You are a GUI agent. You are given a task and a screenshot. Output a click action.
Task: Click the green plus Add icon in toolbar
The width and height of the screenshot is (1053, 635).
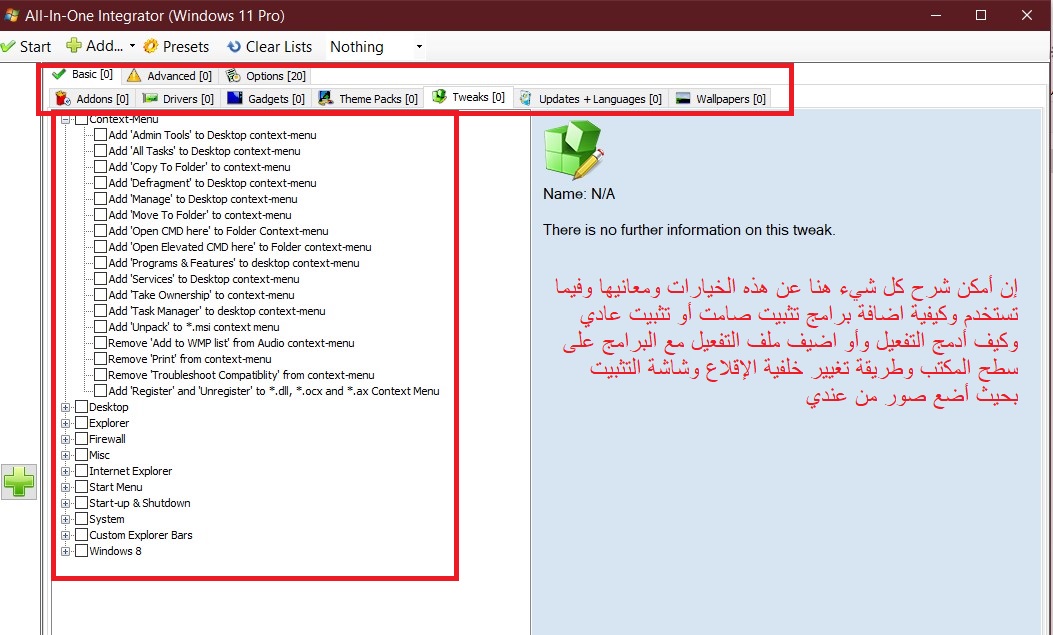73,46
